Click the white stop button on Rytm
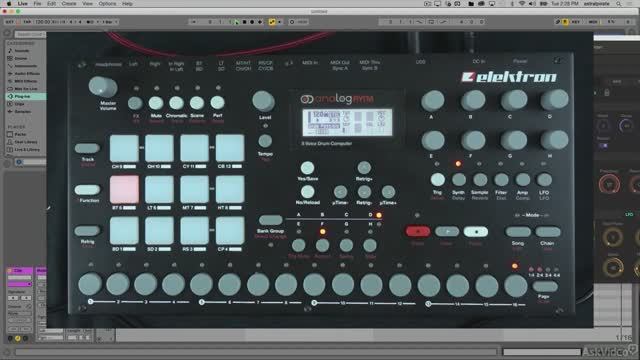 [476, 232]
